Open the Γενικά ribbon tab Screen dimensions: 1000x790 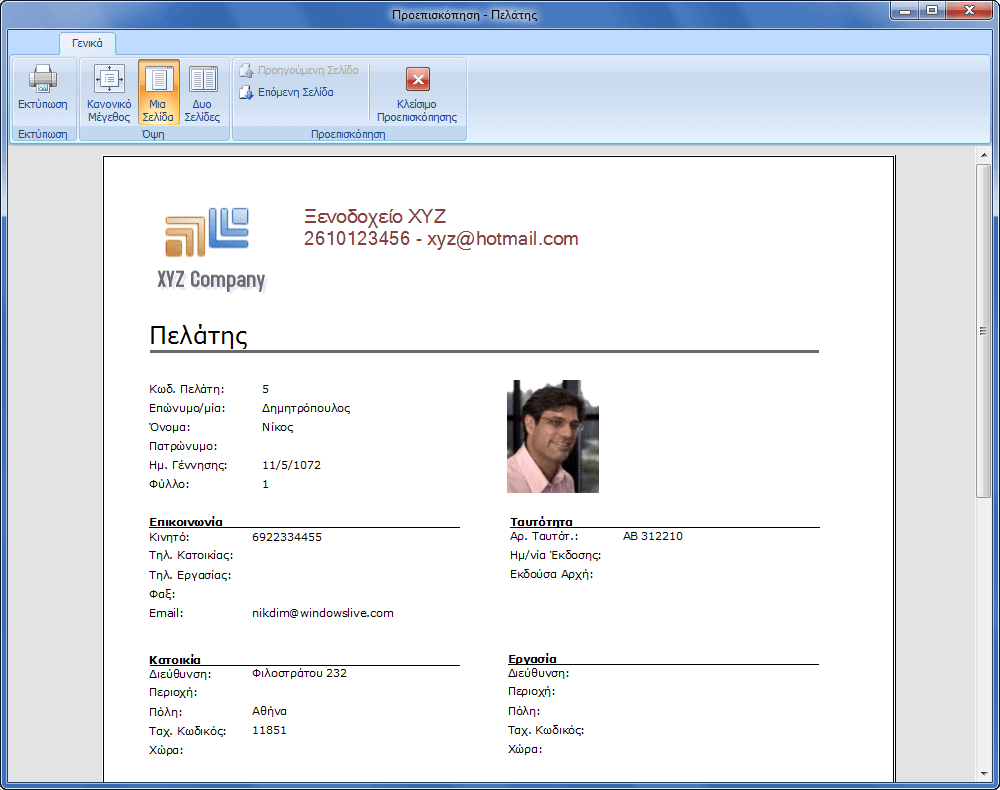click(87, 44)
